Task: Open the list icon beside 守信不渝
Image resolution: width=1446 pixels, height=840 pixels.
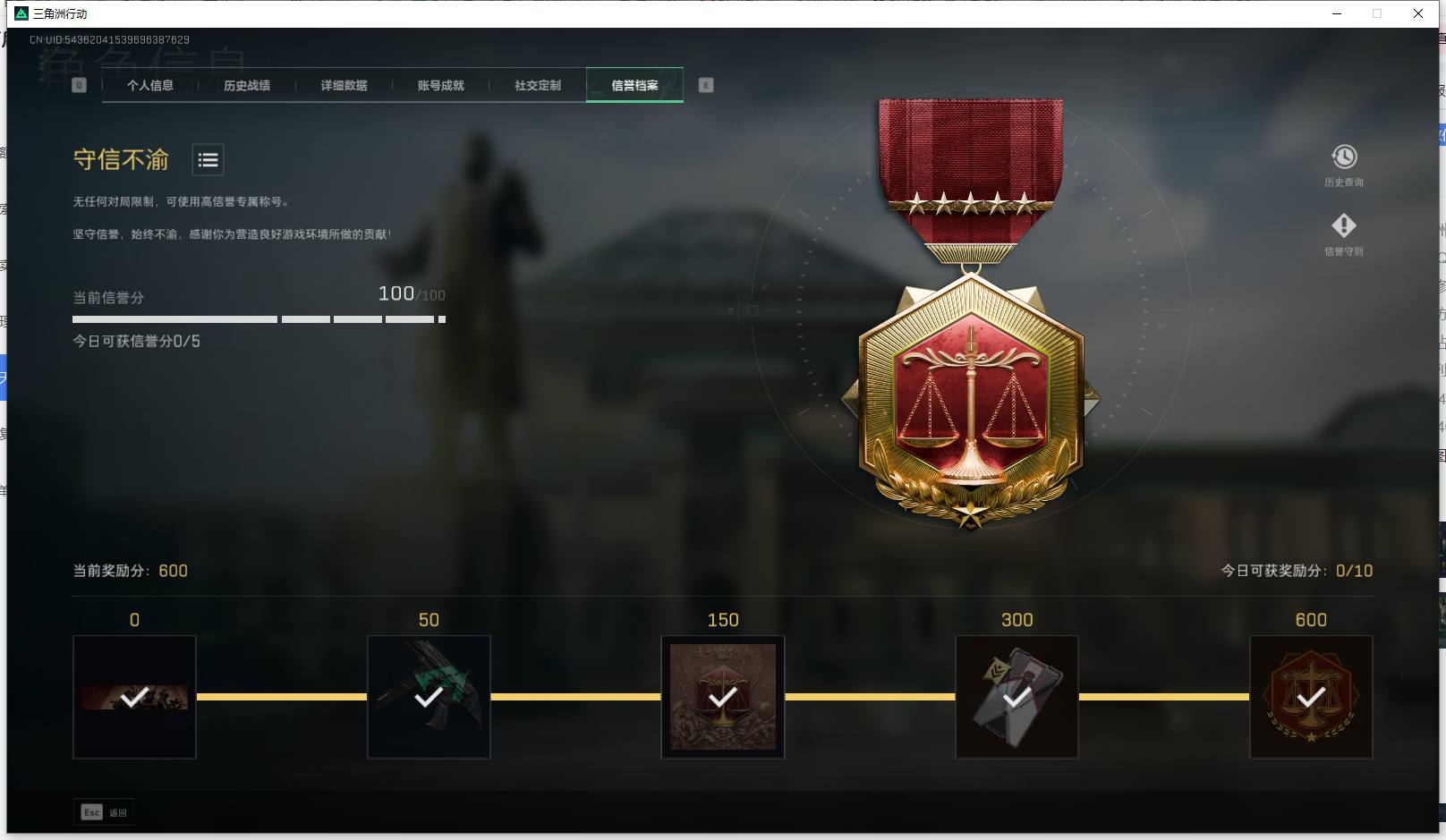Action: coord(208,160)
